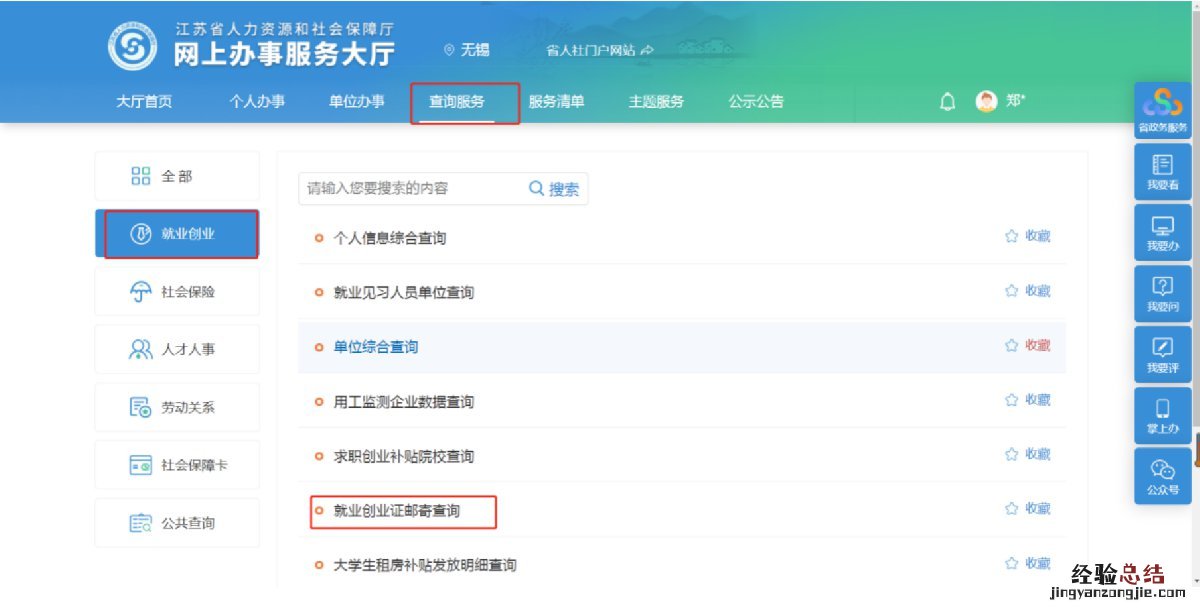Open 省政务服务 sidebar icon
The width and height of the screenshot is (1200, 611).
(x=1162, y=110)
